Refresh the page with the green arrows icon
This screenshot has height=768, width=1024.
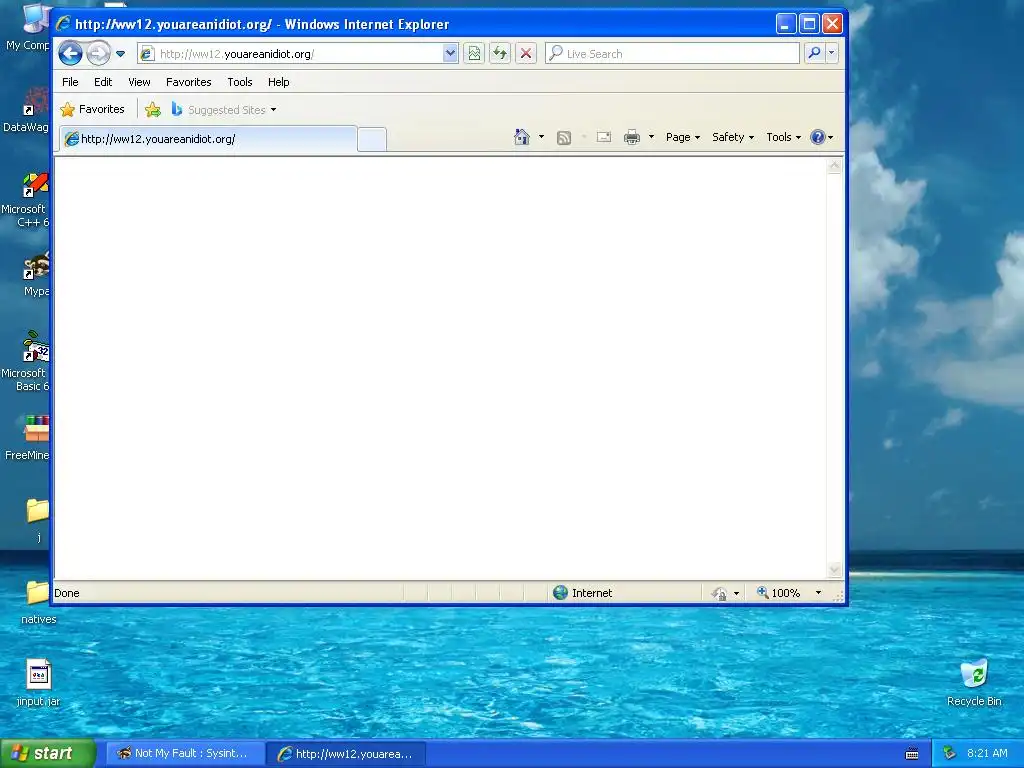(500, 54)
